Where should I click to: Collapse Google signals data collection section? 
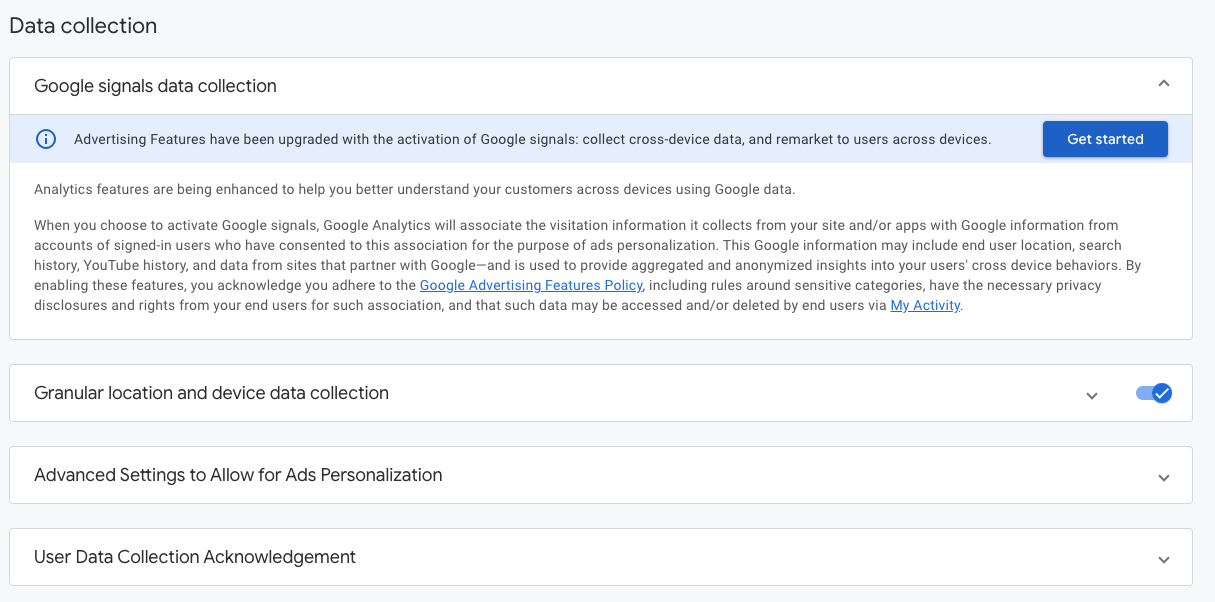1163,84
